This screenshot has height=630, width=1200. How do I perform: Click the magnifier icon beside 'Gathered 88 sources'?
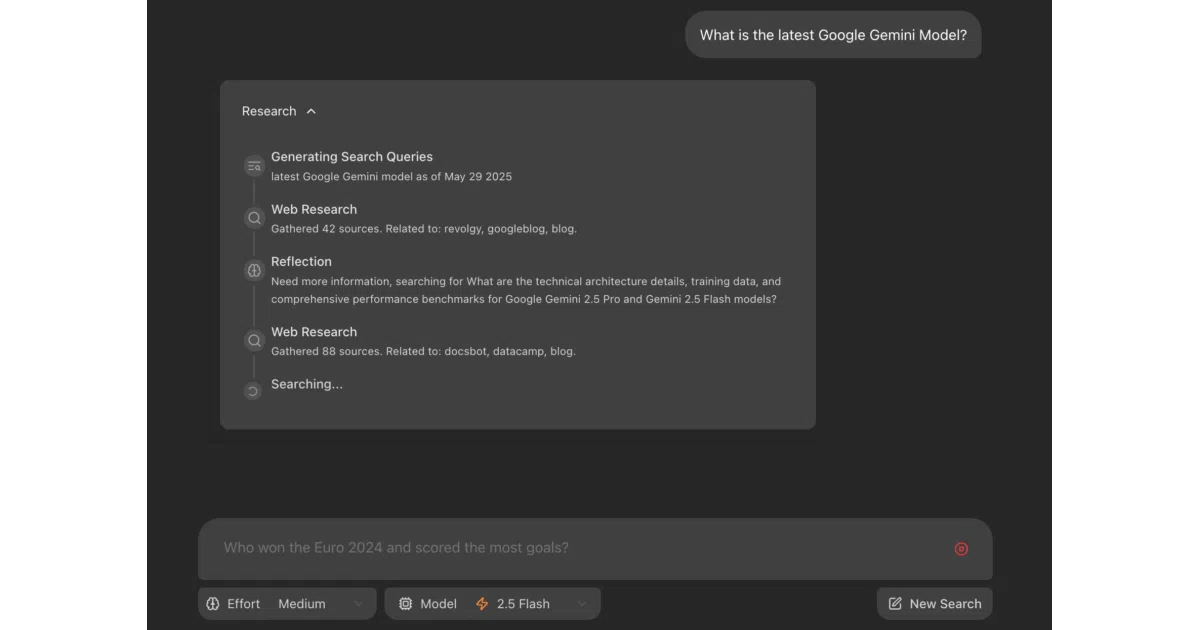coord(254,341)
